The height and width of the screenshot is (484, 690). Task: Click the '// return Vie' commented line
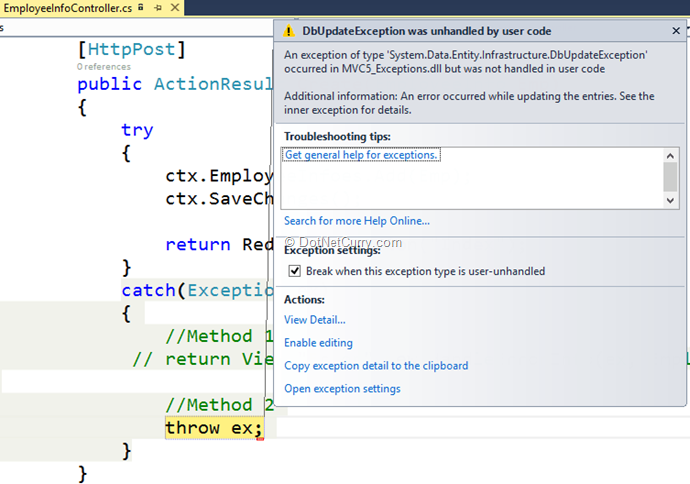[203, 359]
